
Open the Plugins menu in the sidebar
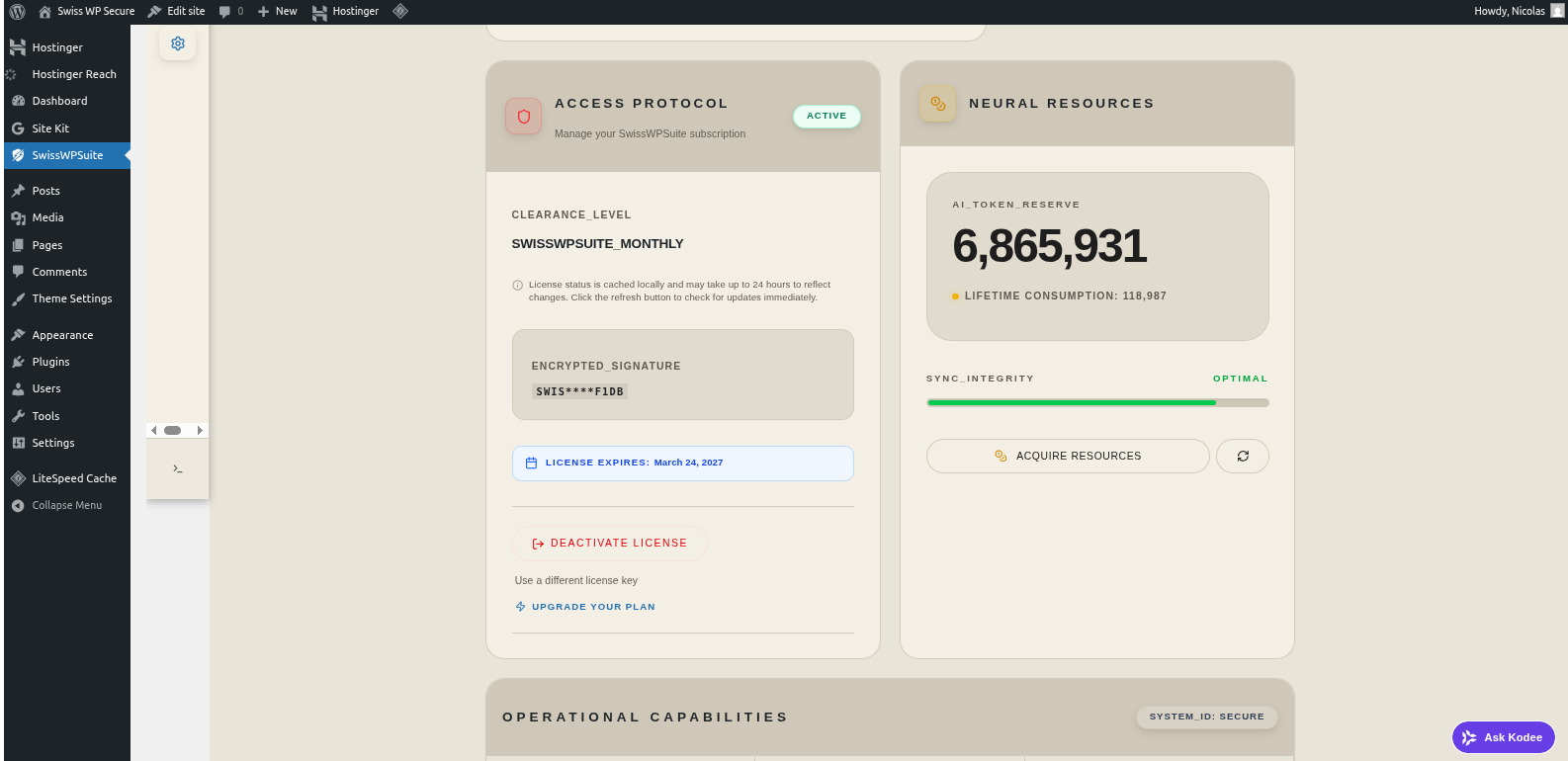click(x=50, y=362)
